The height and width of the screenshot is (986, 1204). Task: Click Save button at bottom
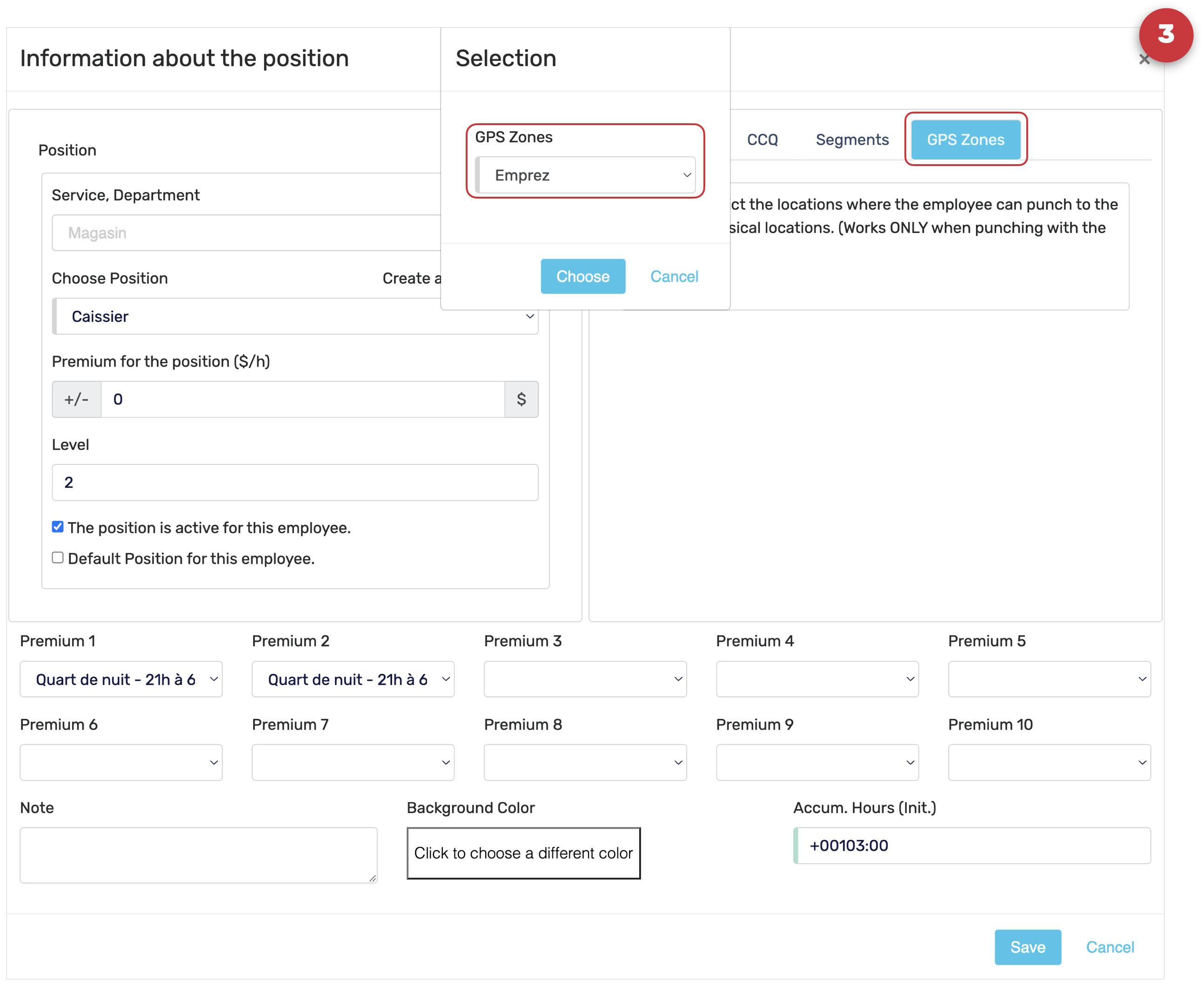(1027, 947)
